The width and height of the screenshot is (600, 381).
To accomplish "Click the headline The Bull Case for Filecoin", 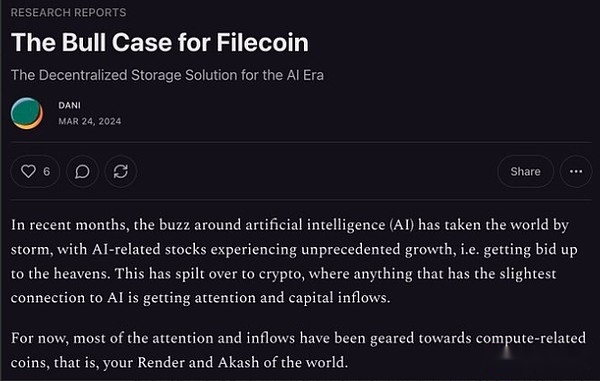I will 160,42.
